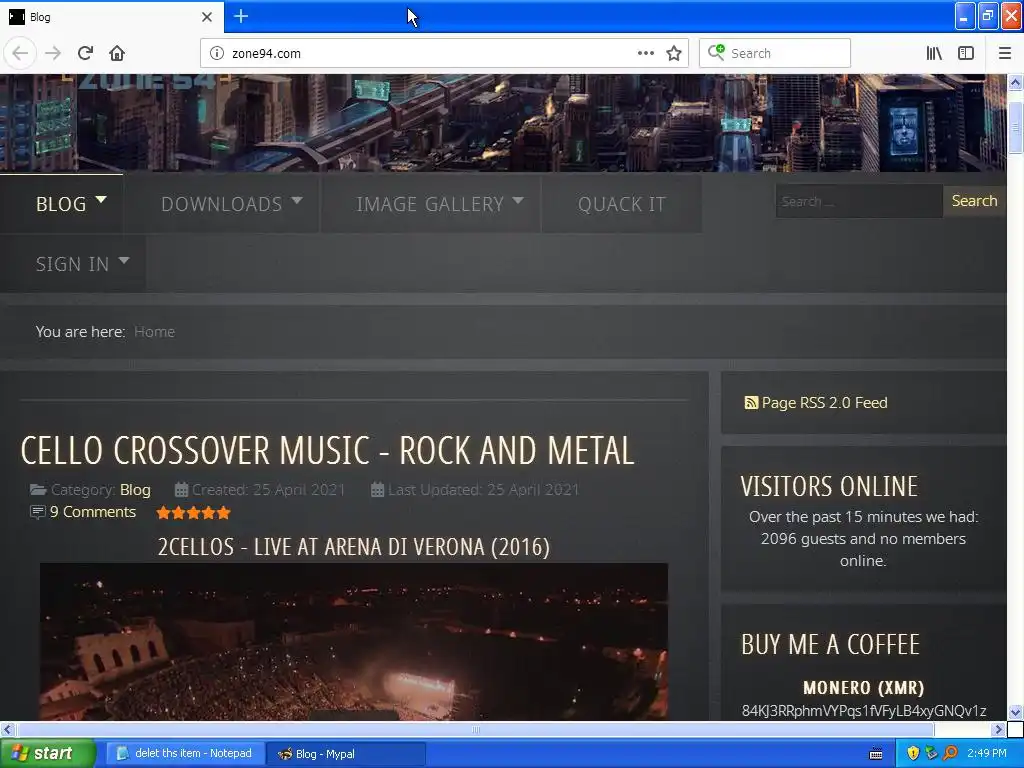Click the browser search engine icon
This screenshot has width=1024, height=768.
click(716, 52)
